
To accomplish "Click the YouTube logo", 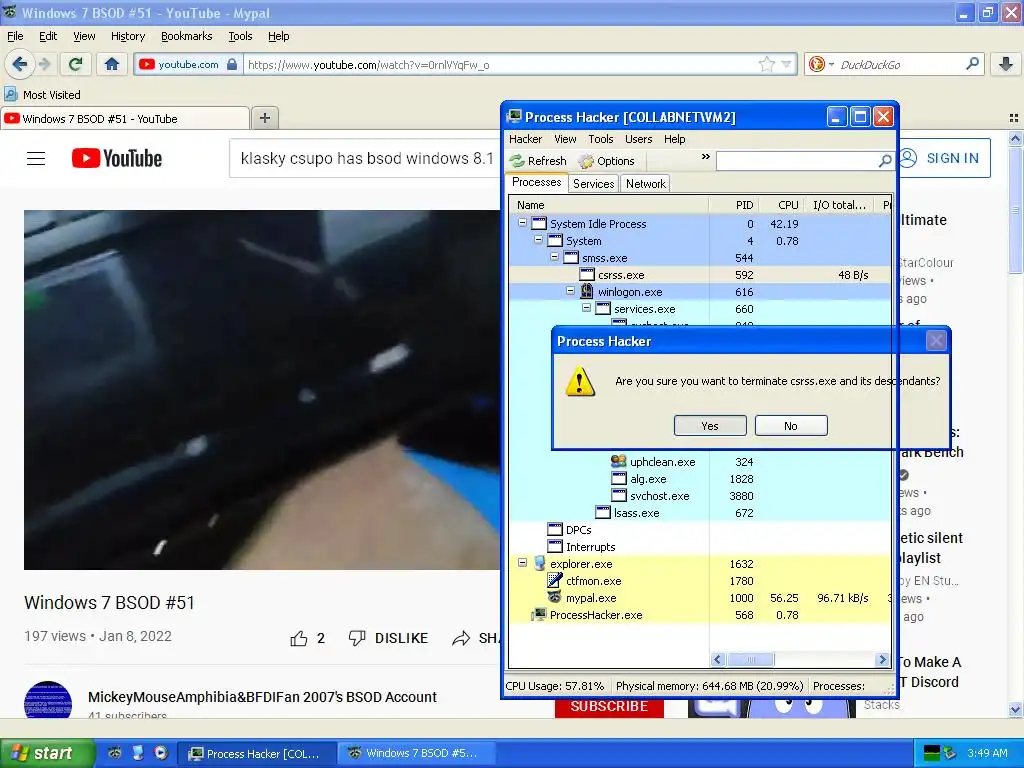I will [x=117, y=159].
